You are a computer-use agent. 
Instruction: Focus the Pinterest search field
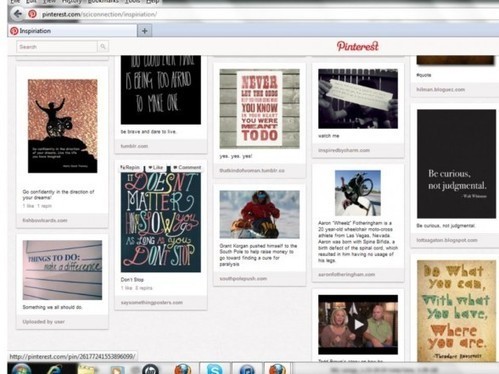[x=57, y=47]
